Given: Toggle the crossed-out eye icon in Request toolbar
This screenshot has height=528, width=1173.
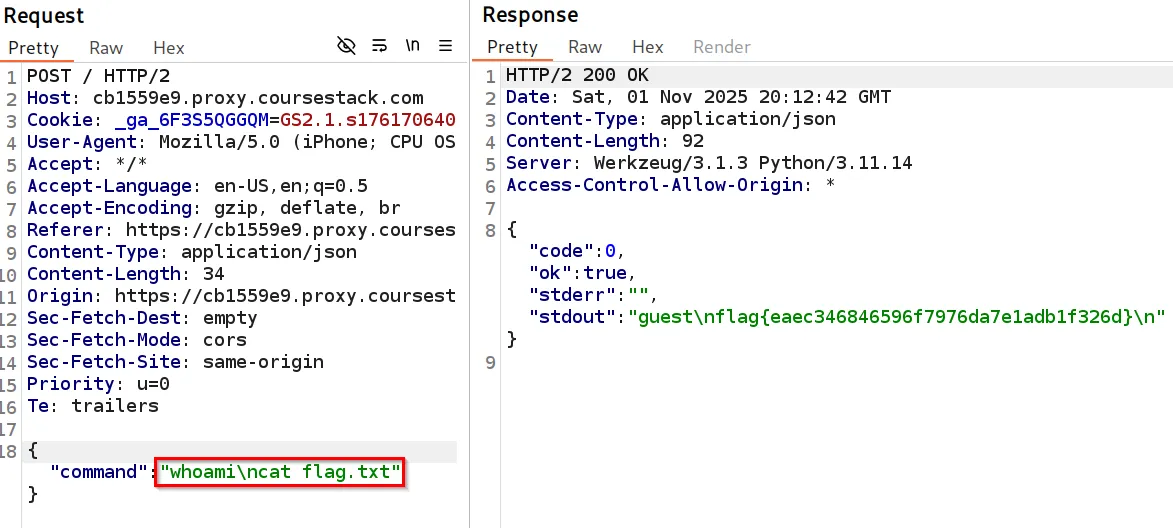Looking at the screenshot, I should (346, 46).
